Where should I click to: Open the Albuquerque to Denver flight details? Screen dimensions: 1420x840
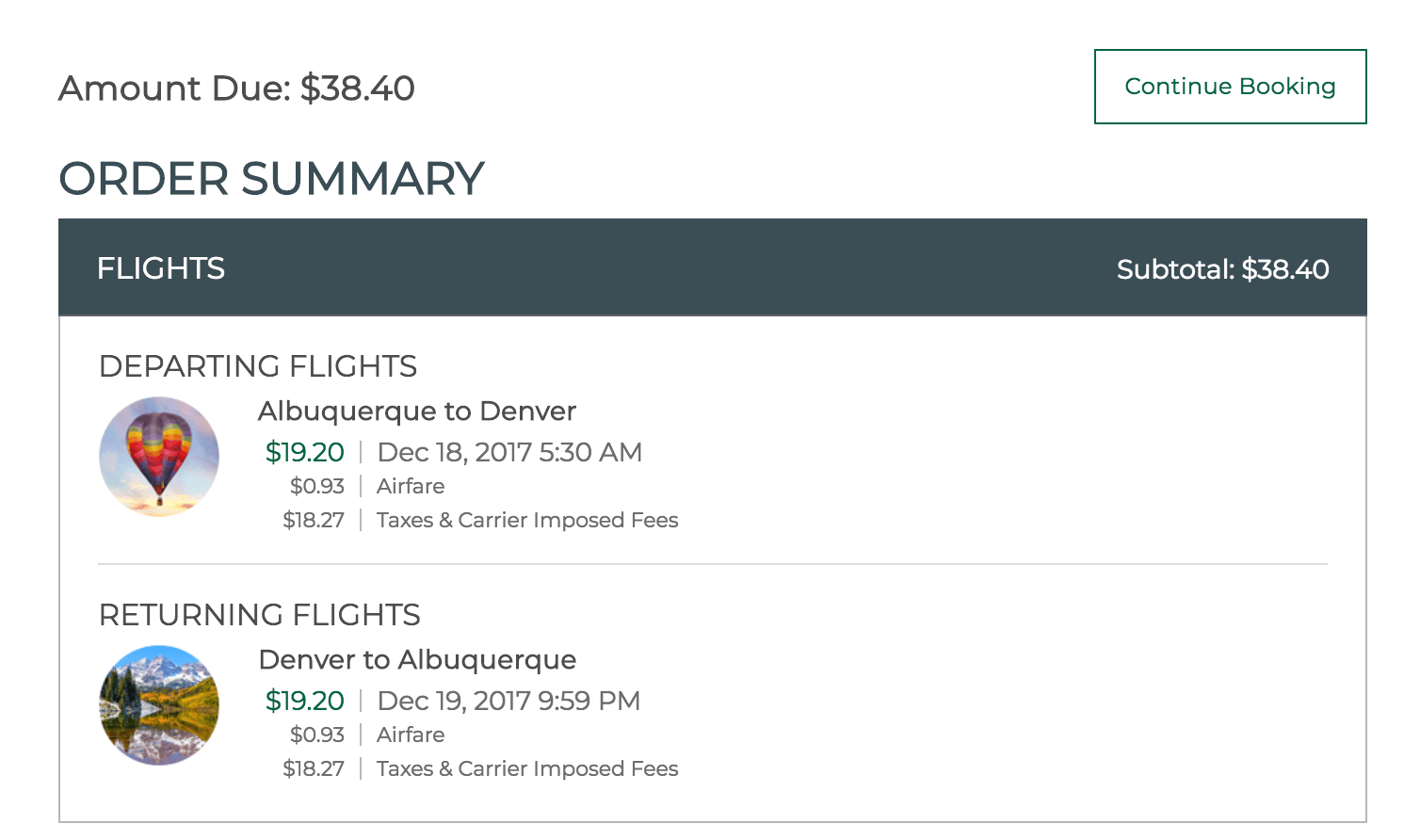point(417,411)
